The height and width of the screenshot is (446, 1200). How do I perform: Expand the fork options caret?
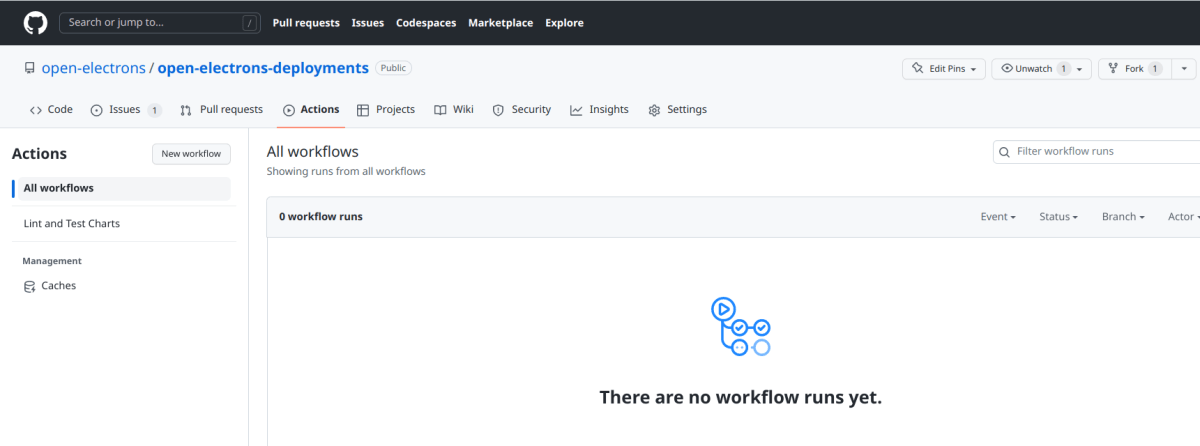[x=1183, y=69]
